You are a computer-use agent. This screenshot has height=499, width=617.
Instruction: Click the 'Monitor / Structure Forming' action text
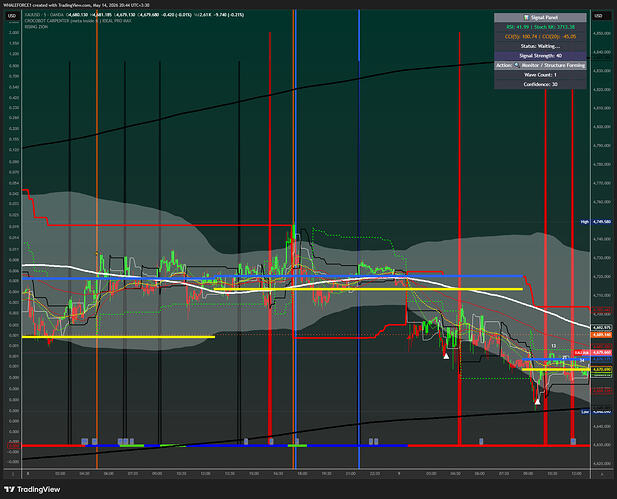553,65
